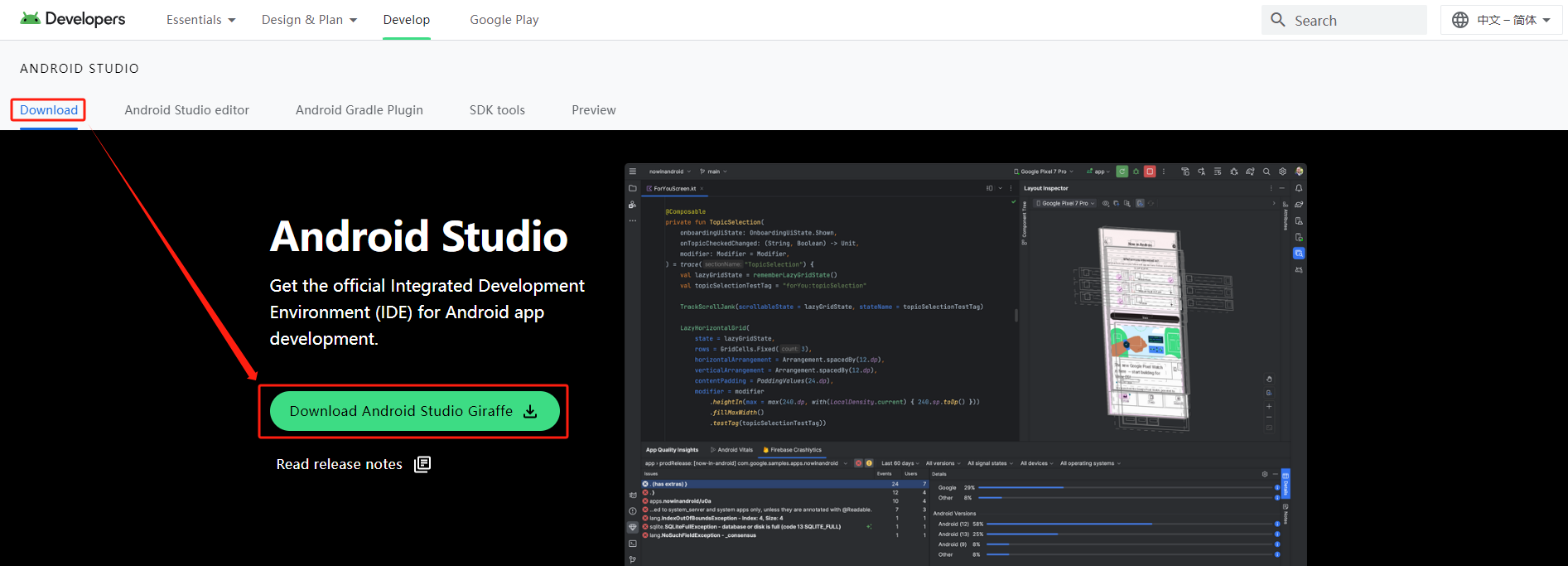Screen dimensions: 1568x566
Task: Click the green Run button in IDE preview
Action: (x=1122, y=172)
